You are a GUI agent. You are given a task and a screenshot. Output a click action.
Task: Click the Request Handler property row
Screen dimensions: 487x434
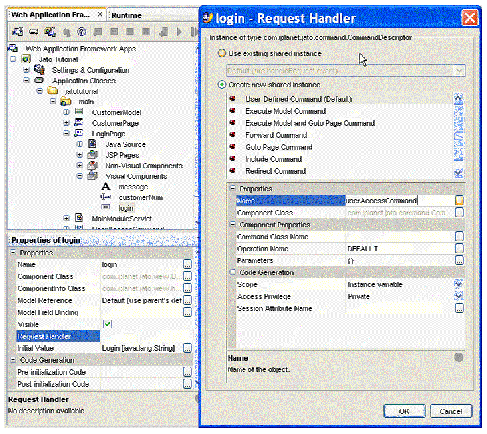click(x=104, y=336)
